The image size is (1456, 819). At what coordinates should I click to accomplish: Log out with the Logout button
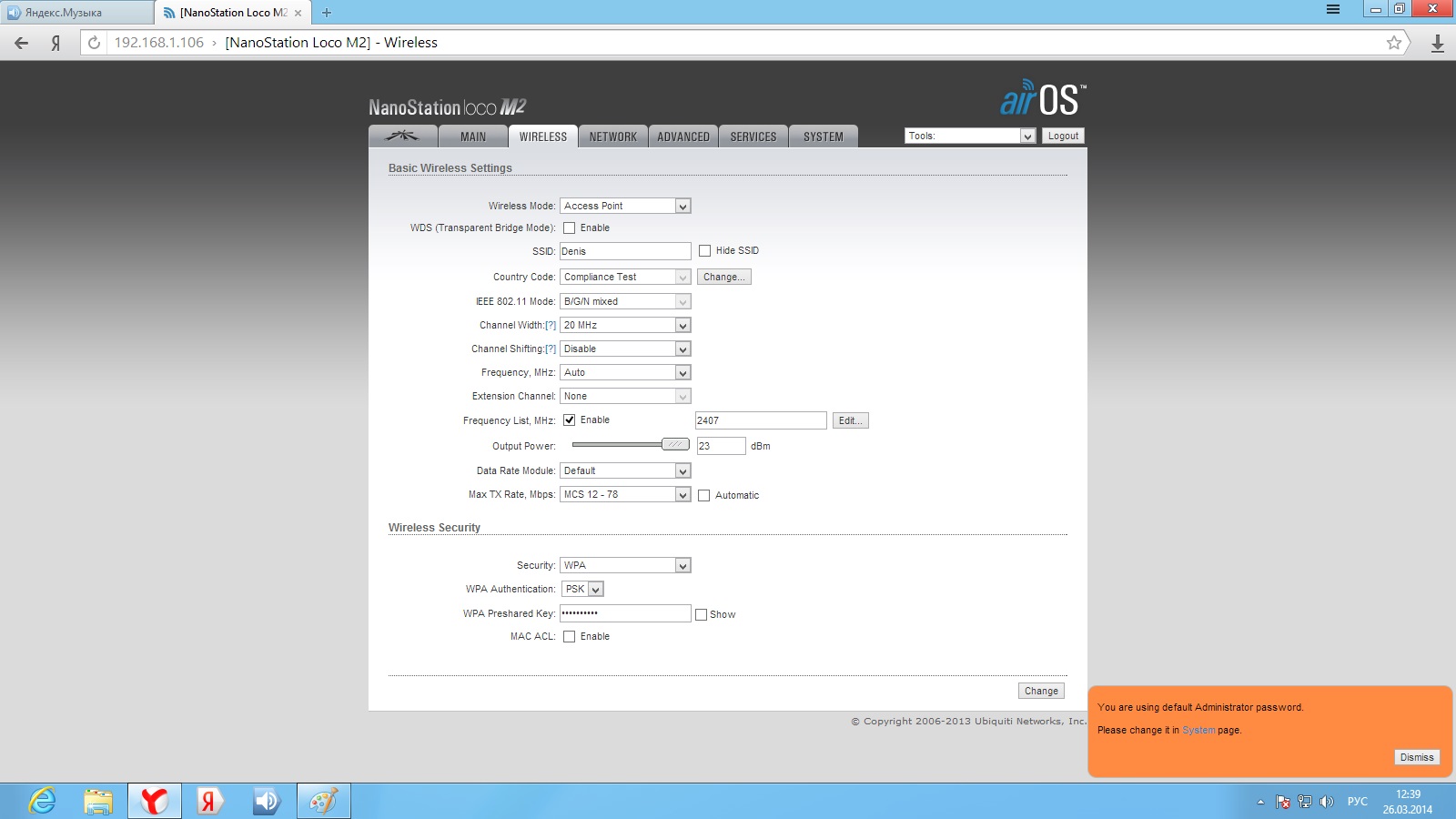tap(1063, 136)
